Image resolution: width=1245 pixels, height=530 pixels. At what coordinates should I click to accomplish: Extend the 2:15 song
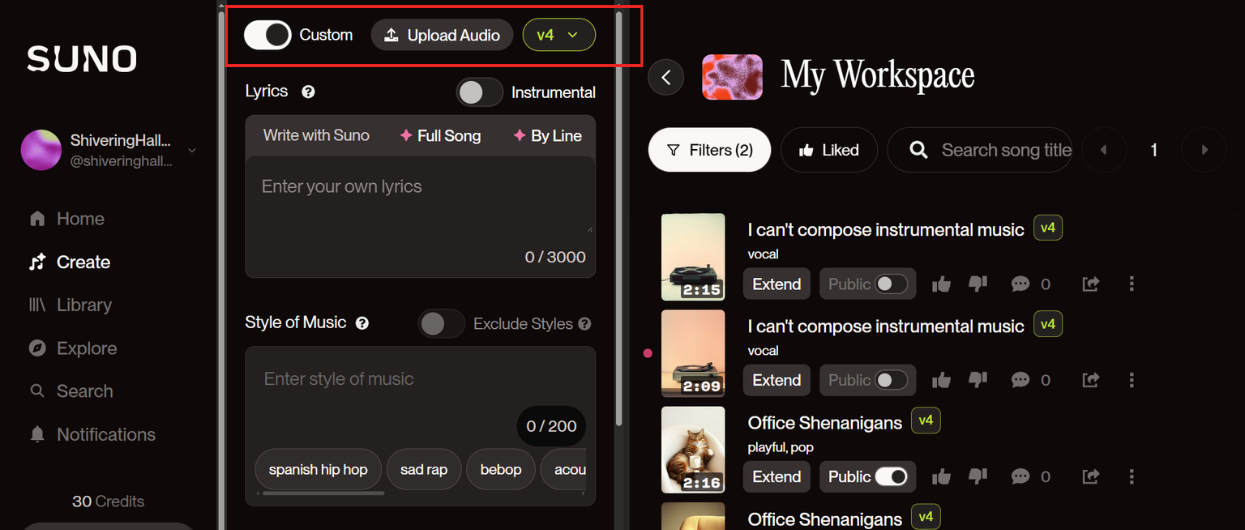tap(776, 284)
